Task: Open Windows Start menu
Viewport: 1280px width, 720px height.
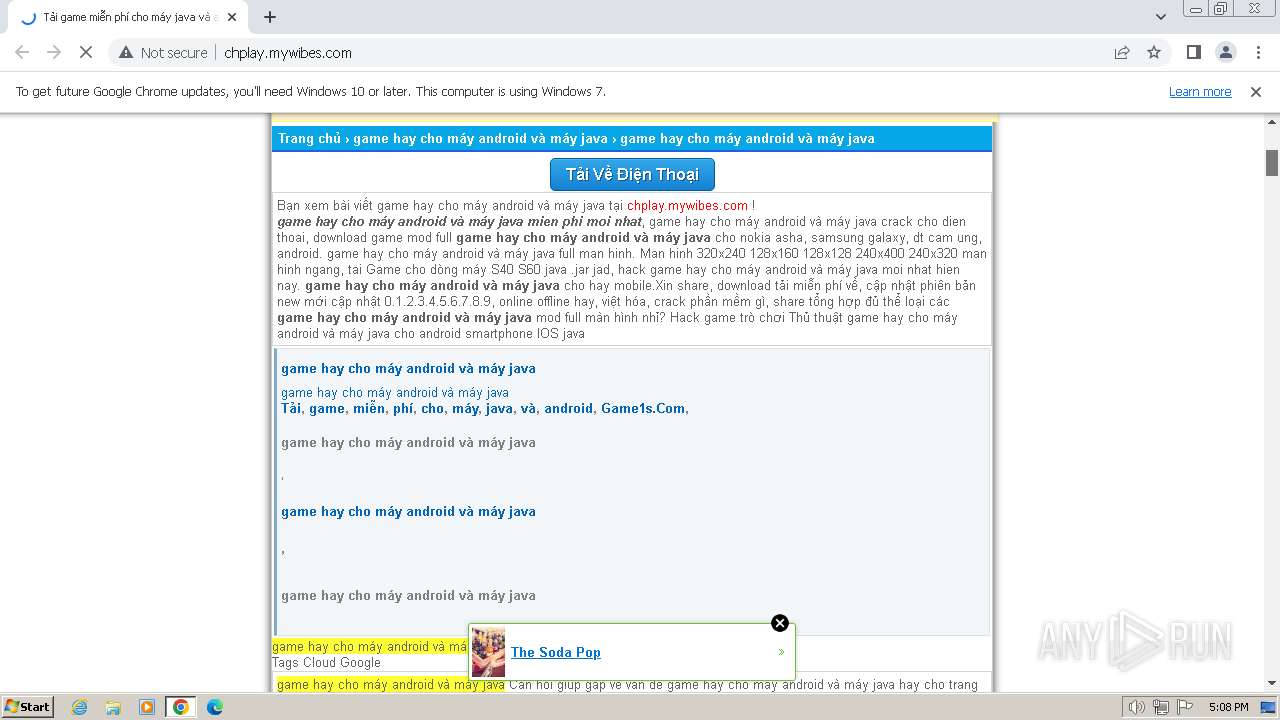Action: click(27, 707)
